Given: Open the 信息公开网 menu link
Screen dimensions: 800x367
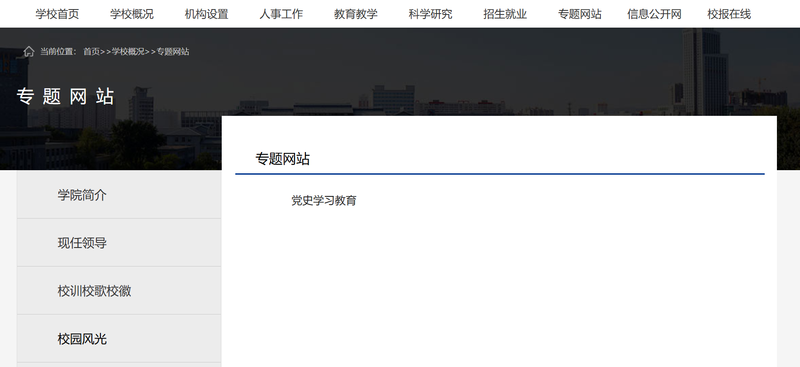Looking at the screenshot, I should [654, 14].
